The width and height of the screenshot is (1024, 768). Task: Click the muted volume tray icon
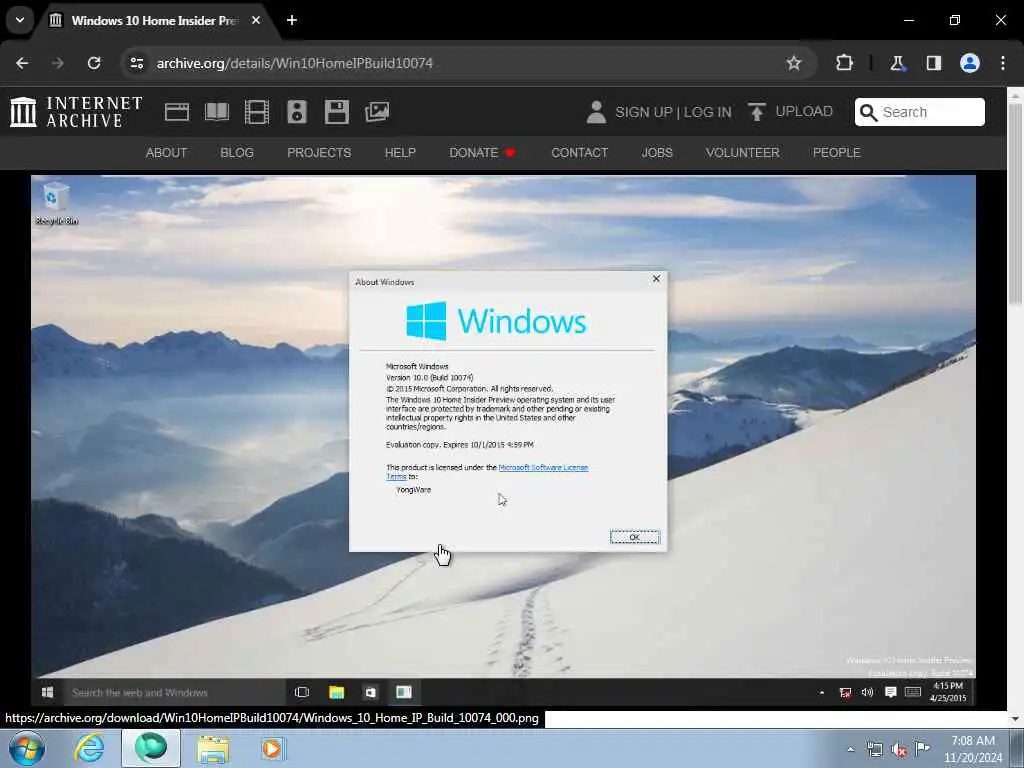tap(899, 750)
